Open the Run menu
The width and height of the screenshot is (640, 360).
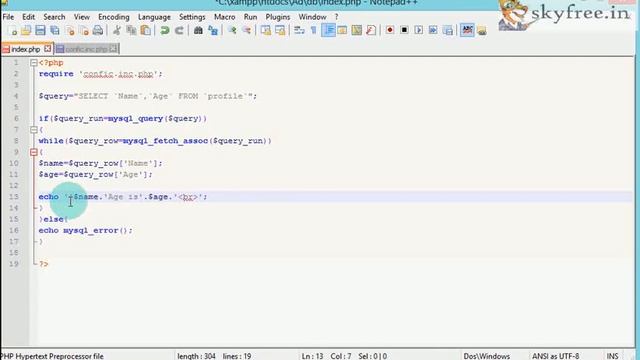click(x=250, y=17)
